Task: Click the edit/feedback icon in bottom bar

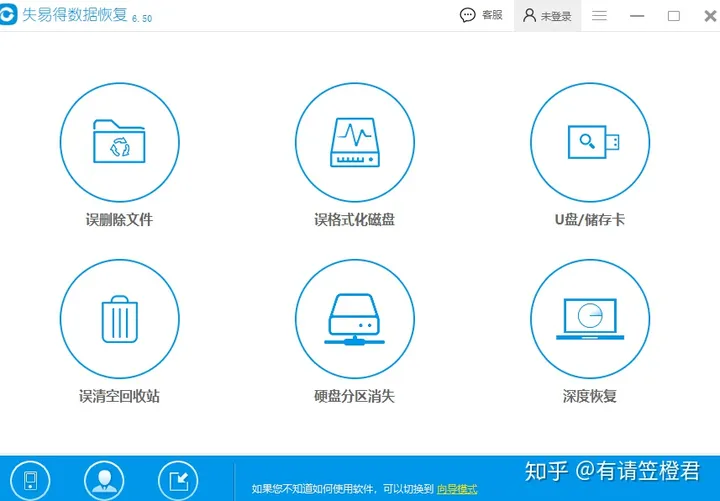Action: coord(178,480)
